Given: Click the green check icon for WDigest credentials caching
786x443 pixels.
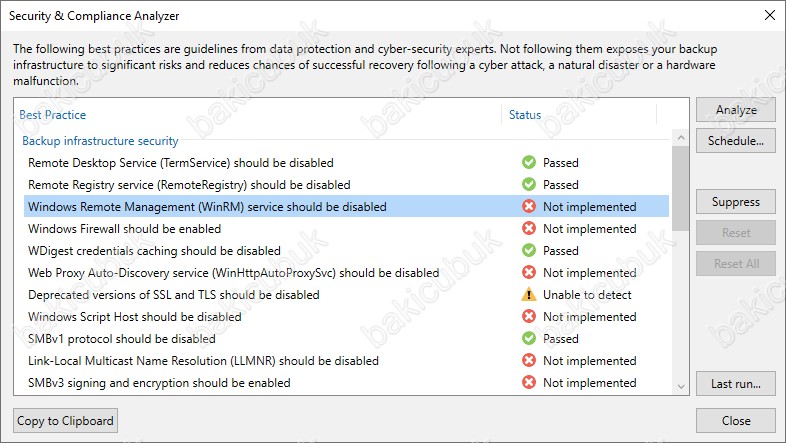Looking at the screenshot, I should 528,251.
